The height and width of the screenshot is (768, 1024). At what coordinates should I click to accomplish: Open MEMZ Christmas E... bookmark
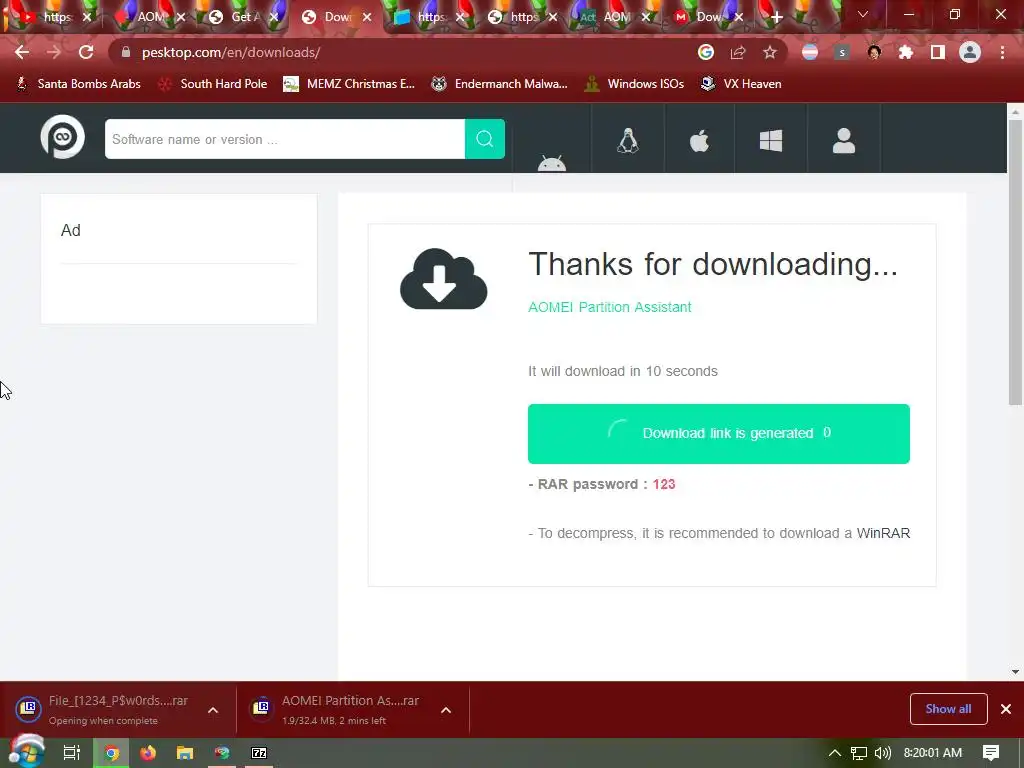pos(349,84)
